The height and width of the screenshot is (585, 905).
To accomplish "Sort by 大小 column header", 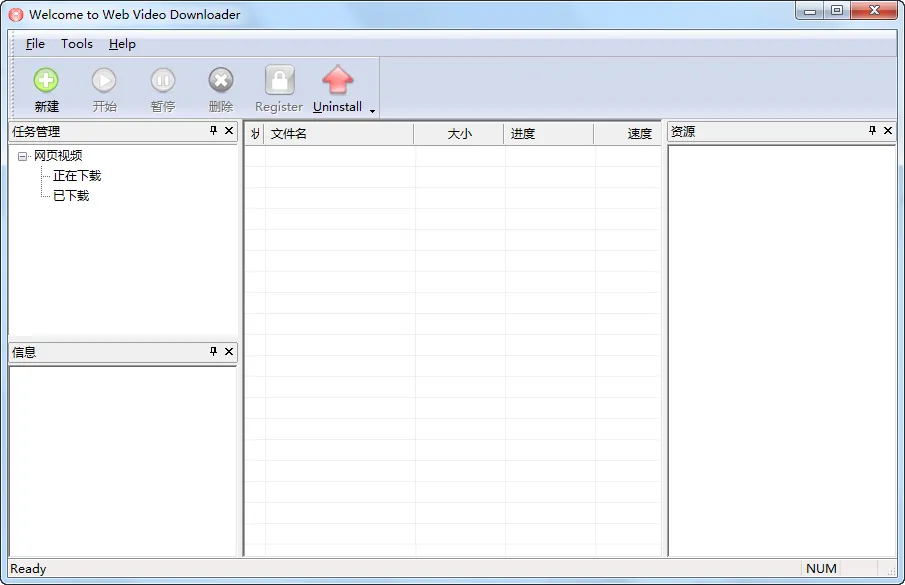I will pos(459,134).
